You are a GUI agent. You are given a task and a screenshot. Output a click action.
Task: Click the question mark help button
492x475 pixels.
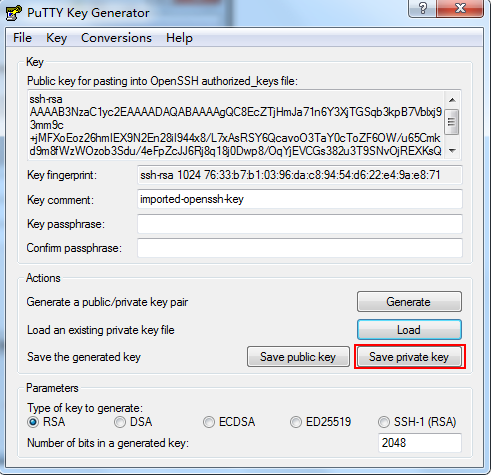pos(422,8)
